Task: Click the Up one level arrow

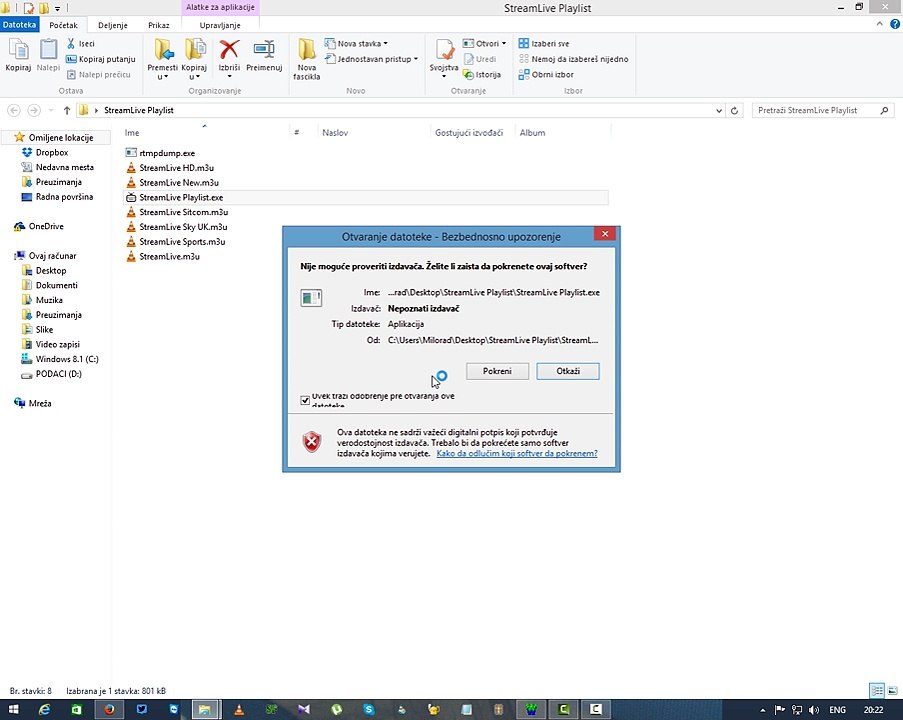Action: click(x=67, y=110)
